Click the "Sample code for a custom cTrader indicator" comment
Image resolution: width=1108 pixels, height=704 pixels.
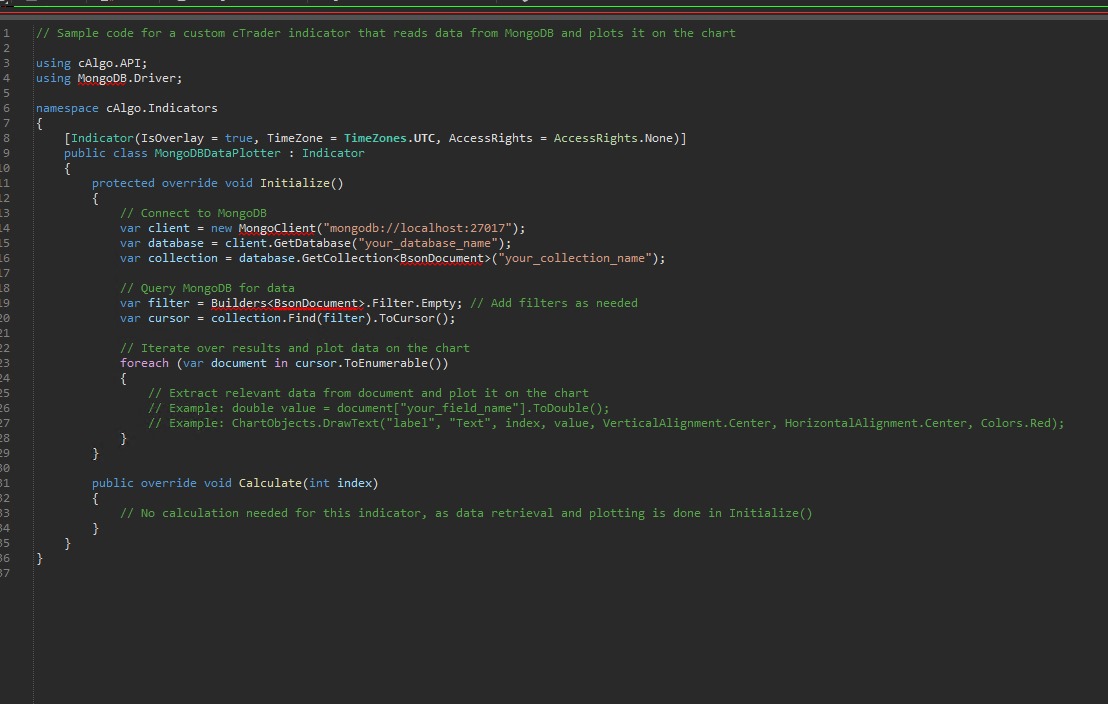coord(386,33)
